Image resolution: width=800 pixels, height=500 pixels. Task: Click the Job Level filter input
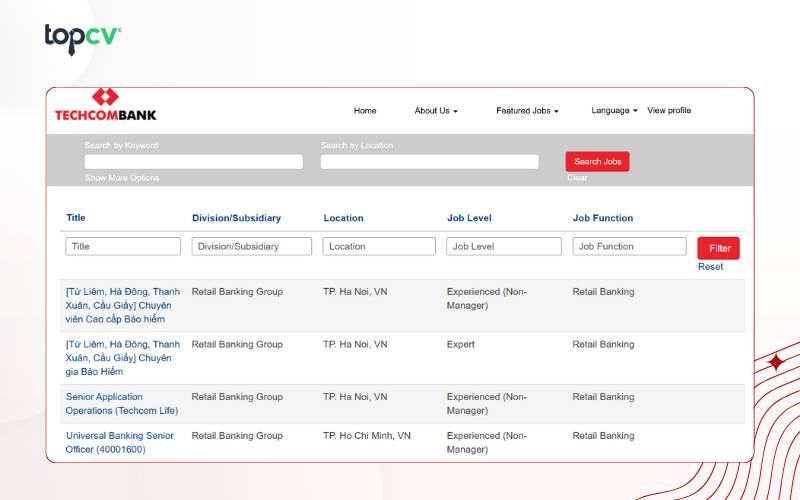click(x=504, y=246)
